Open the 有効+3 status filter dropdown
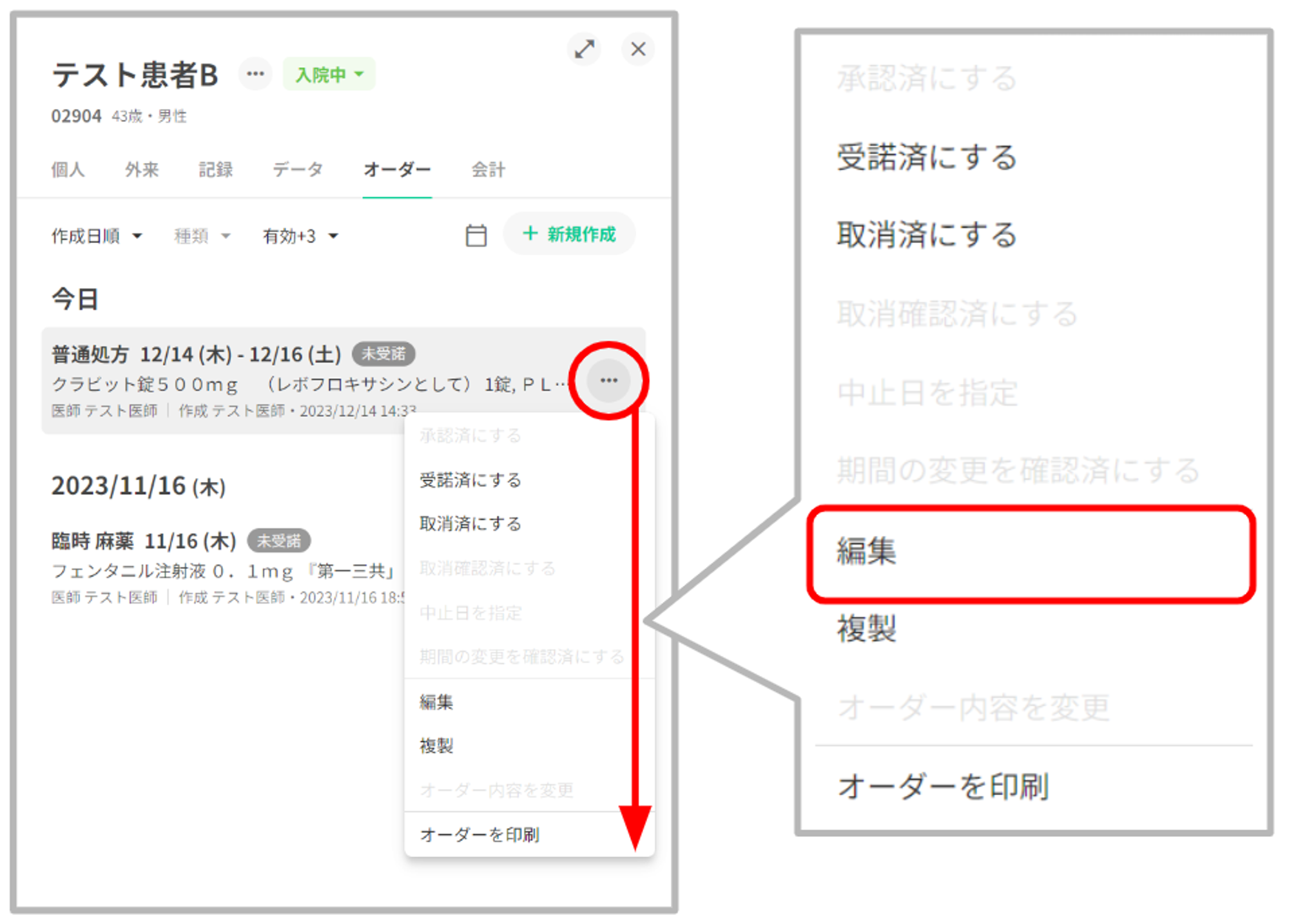This screenshot has width=1289, height=924. click(300, 236)
